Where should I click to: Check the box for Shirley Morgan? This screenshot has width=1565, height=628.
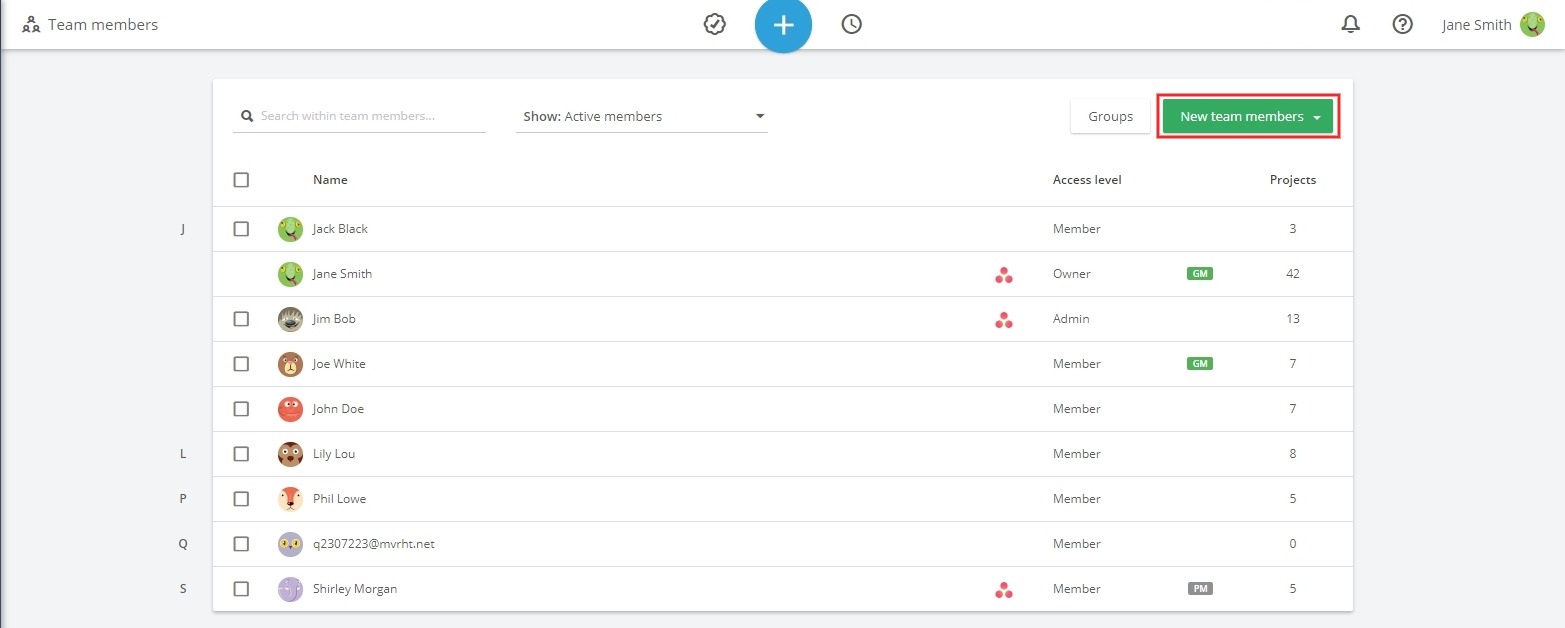pyautogui.click(x=241, y=589)
